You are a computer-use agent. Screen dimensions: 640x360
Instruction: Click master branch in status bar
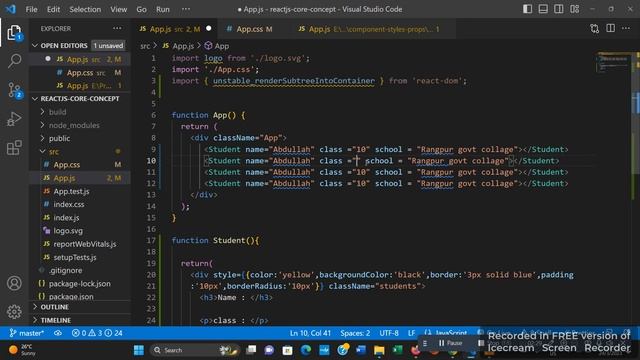click(27, 333)
